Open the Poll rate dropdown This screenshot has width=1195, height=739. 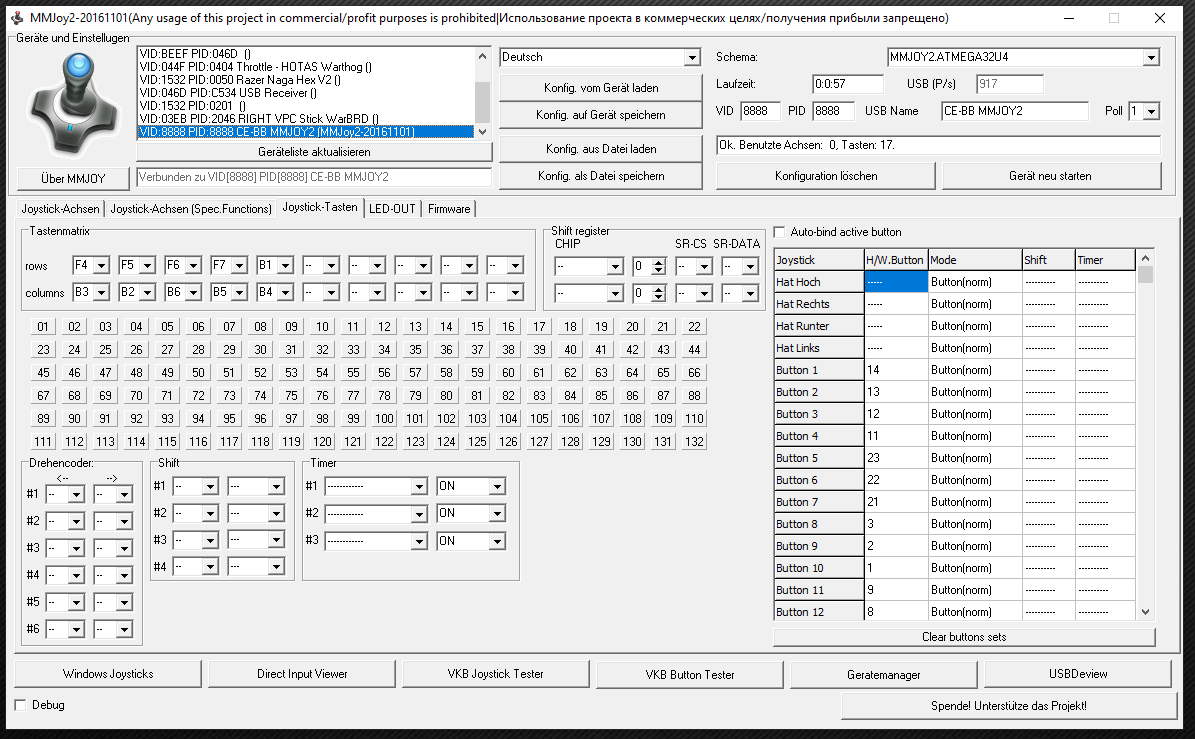[1151, 111]
